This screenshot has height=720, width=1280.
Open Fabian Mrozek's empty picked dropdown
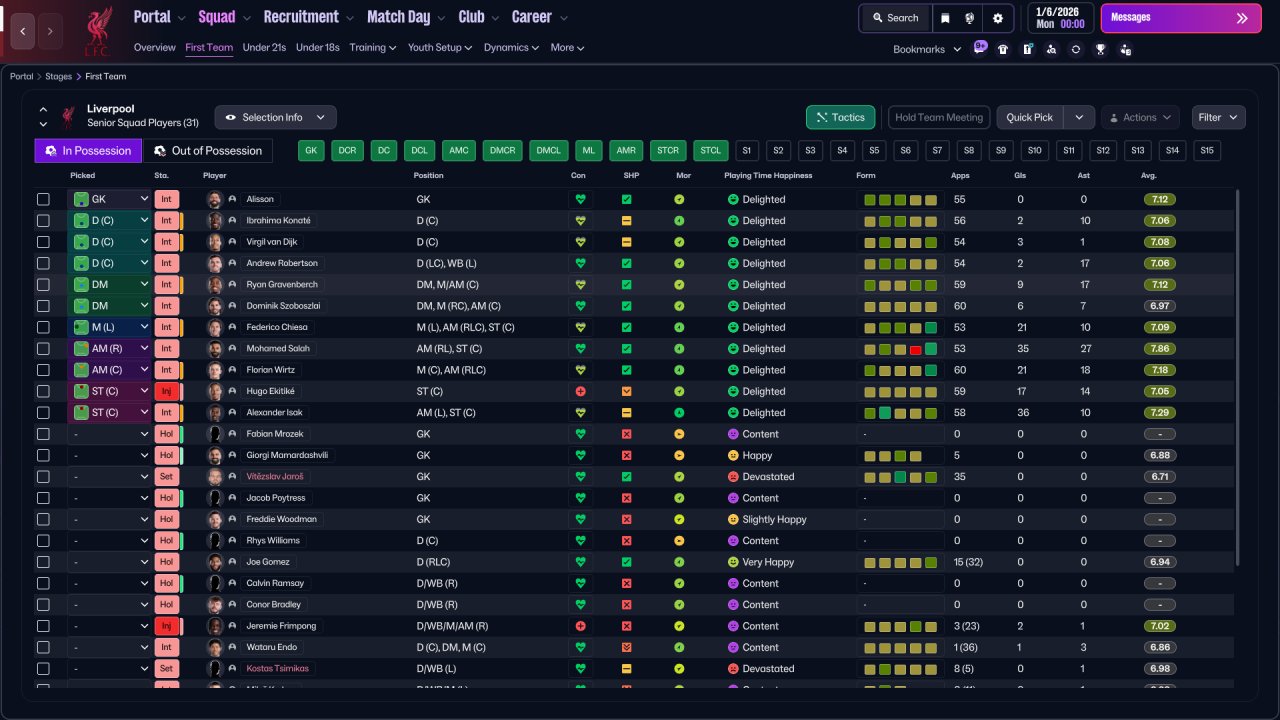(x=110, y=434)
